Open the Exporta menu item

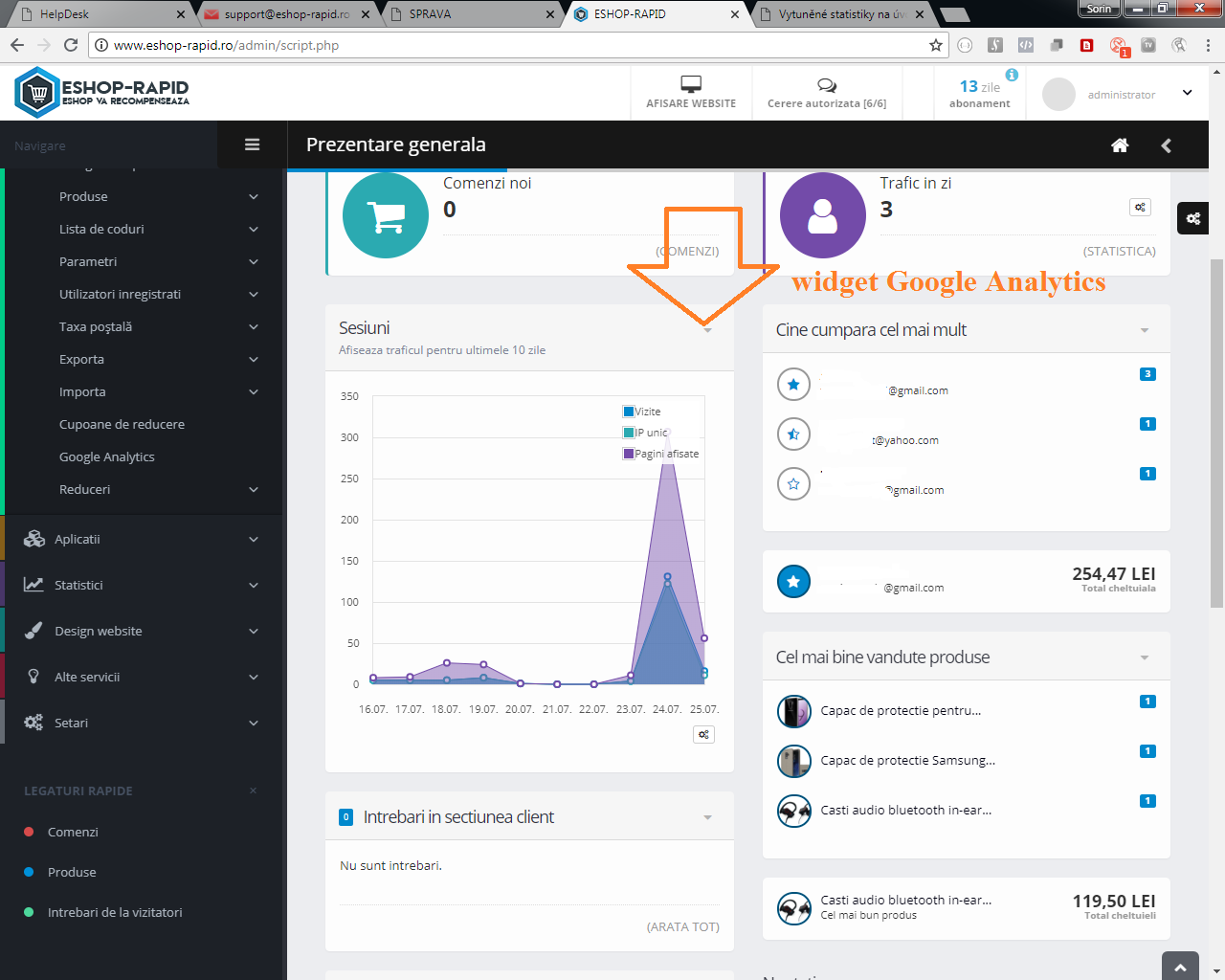coord(81,359)
